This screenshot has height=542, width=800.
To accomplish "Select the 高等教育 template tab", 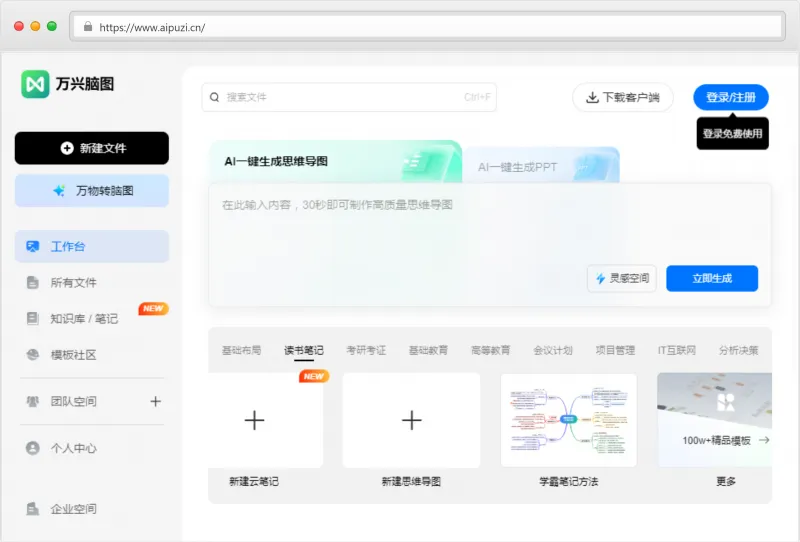I will coord(490,350).
